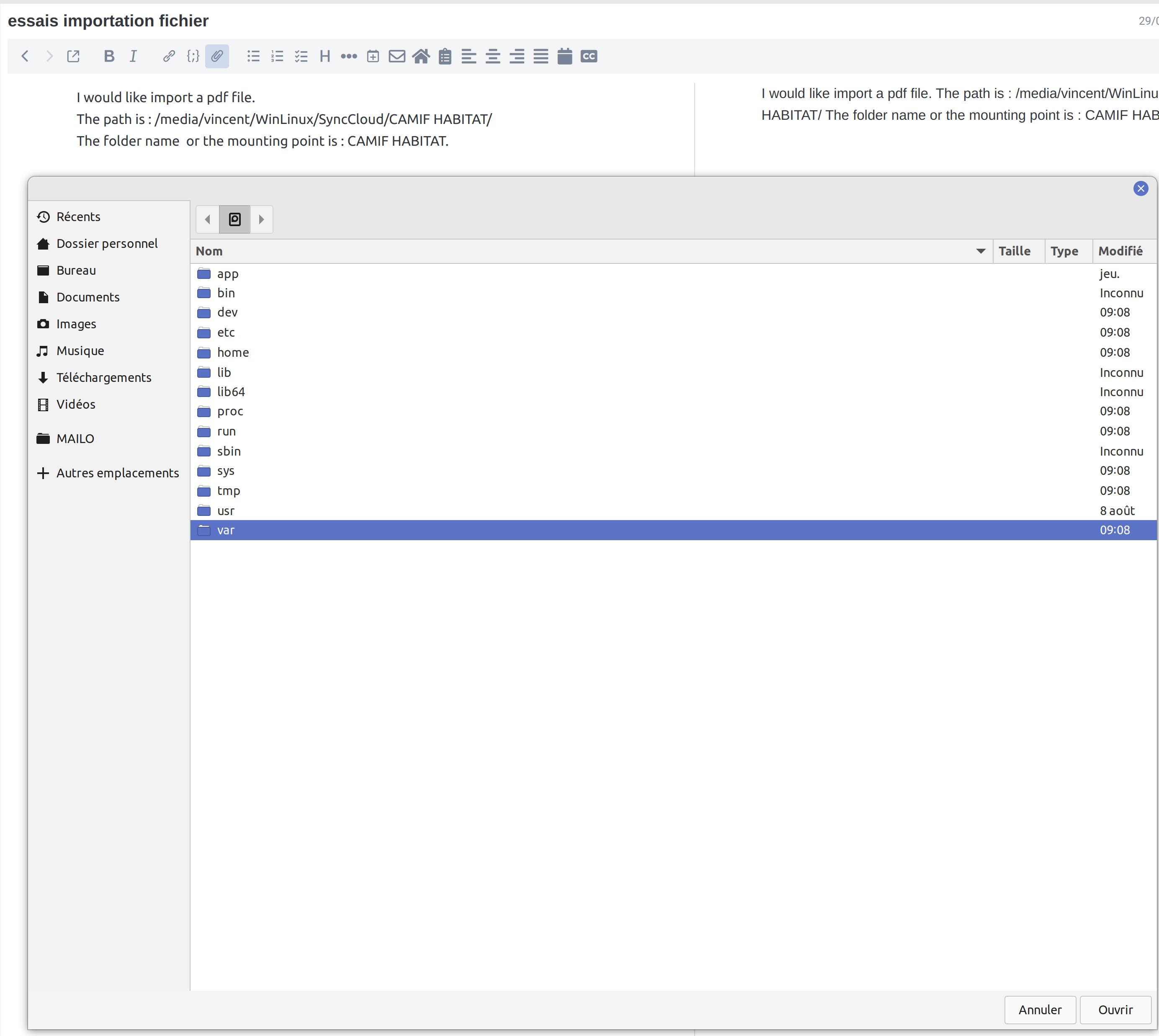The width and height of the screenshot is (1159, 1036).
Task: Insert a heading
Action: 325,56
